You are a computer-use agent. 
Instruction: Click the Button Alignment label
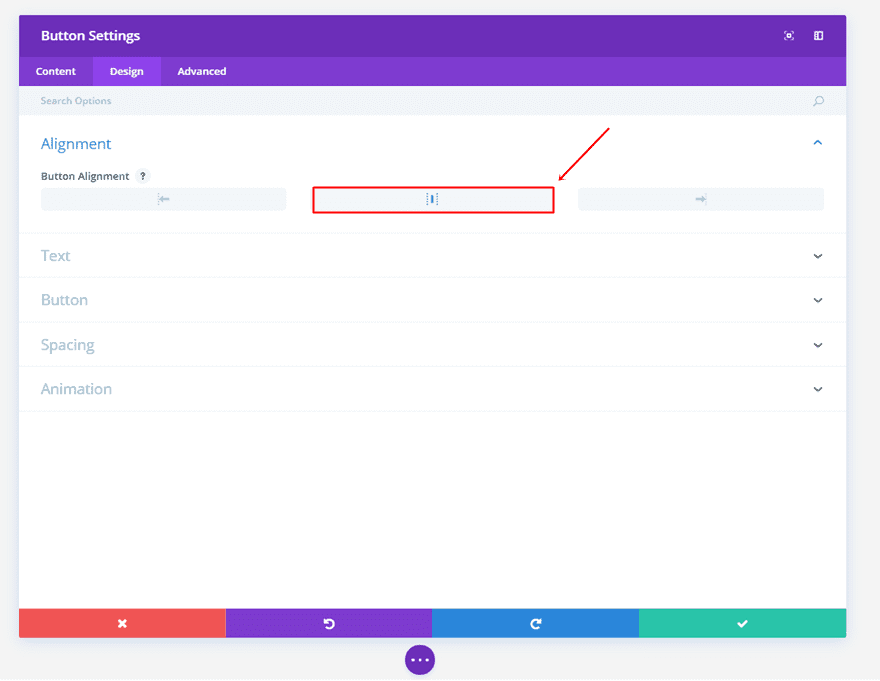click(85, 176)
